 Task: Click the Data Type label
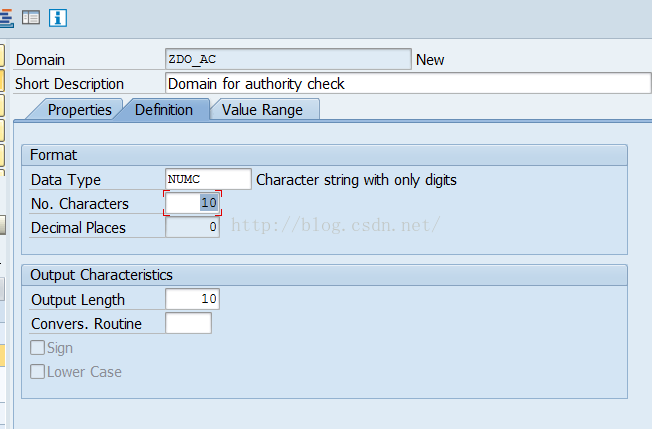66,180
